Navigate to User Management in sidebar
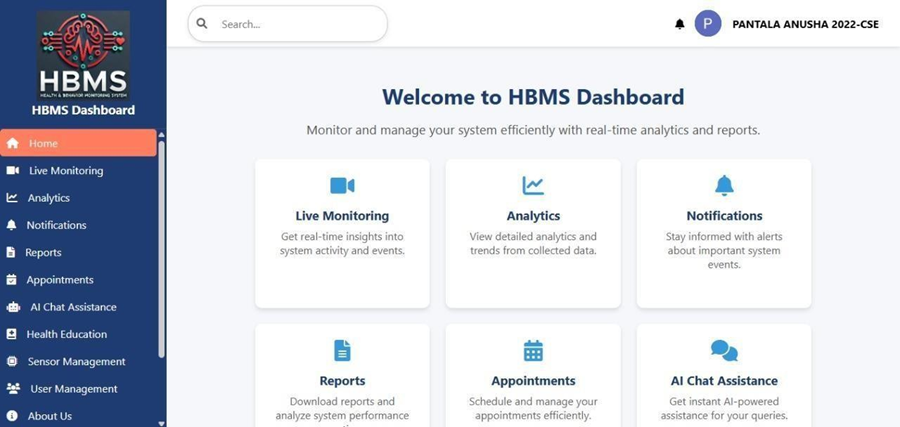The height and width of the screenshot is (427, 900). (x=73, y=389)
